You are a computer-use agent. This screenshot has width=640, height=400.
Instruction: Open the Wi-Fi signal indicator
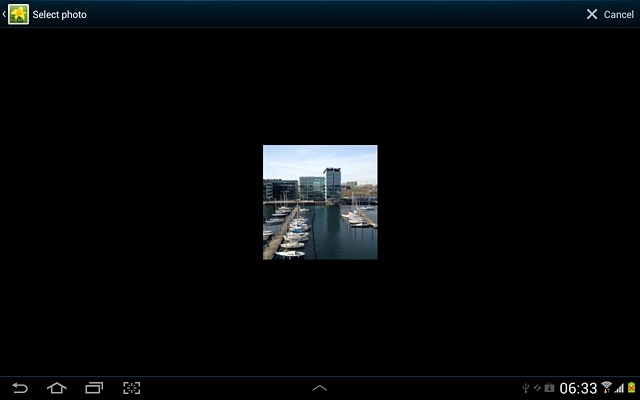606,388
